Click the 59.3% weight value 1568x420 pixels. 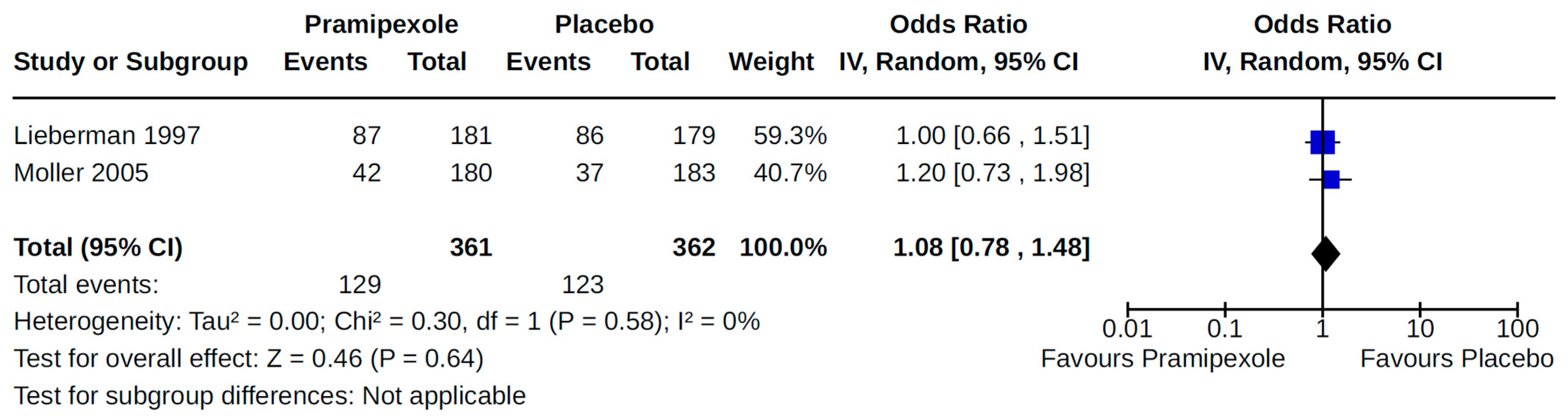[789, 135]
